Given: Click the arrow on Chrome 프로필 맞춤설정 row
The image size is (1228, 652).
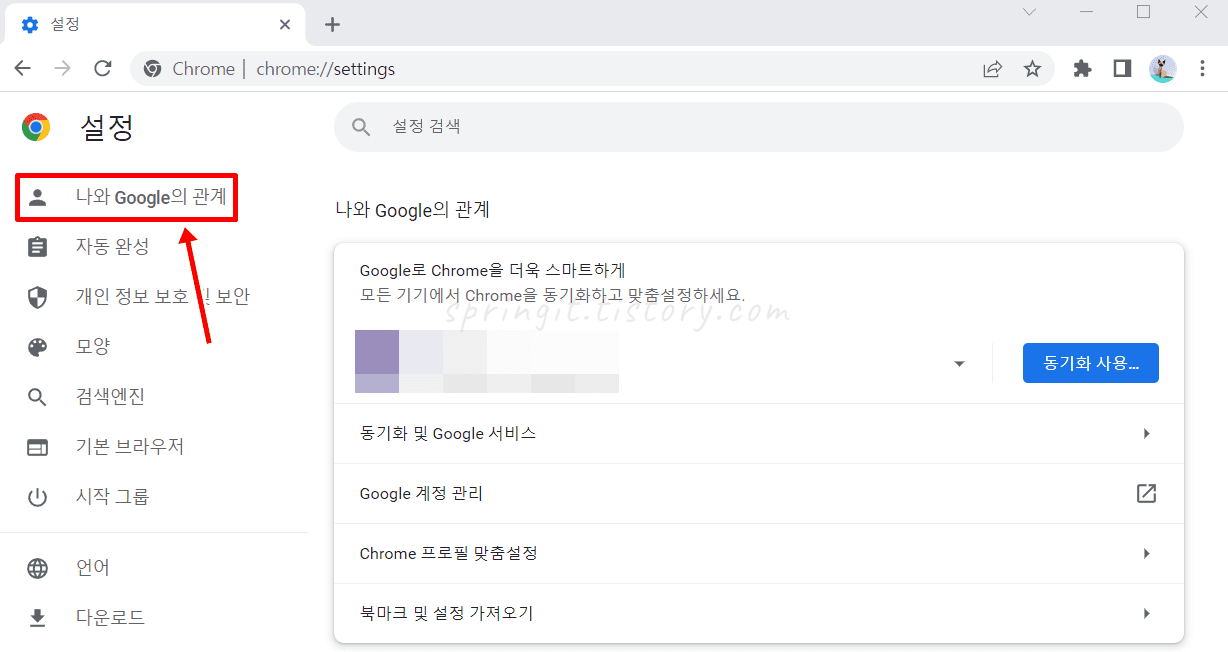Looking at the screenshot, I should 1146,553.
